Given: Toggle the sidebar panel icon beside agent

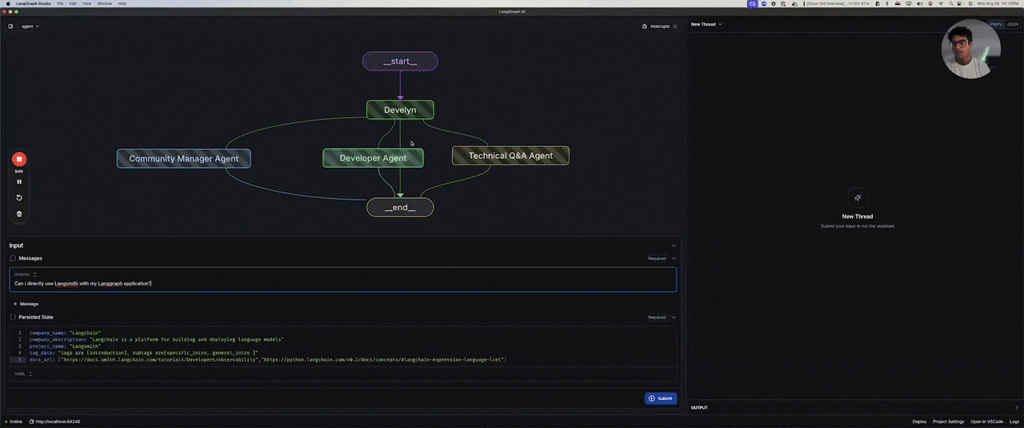Looking at the screenshot, I should [10, 26].
